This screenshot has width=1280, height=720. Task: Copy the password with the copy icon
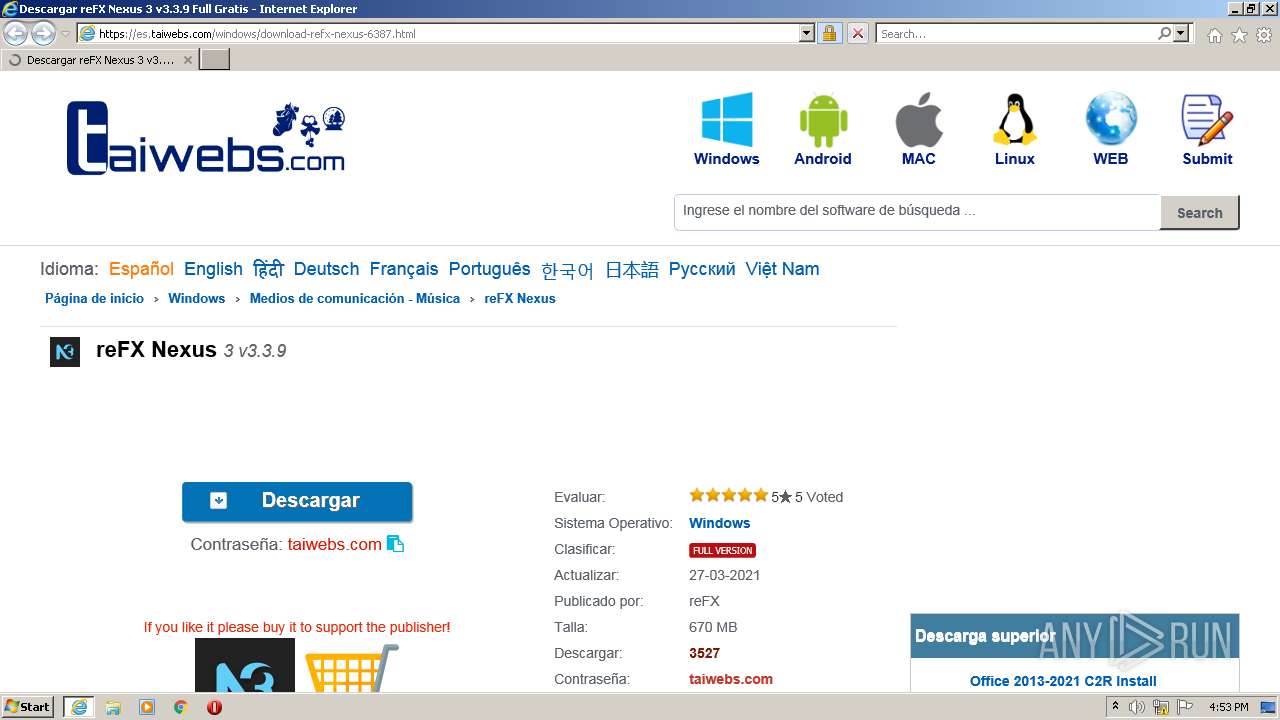[x=395, y=544]
